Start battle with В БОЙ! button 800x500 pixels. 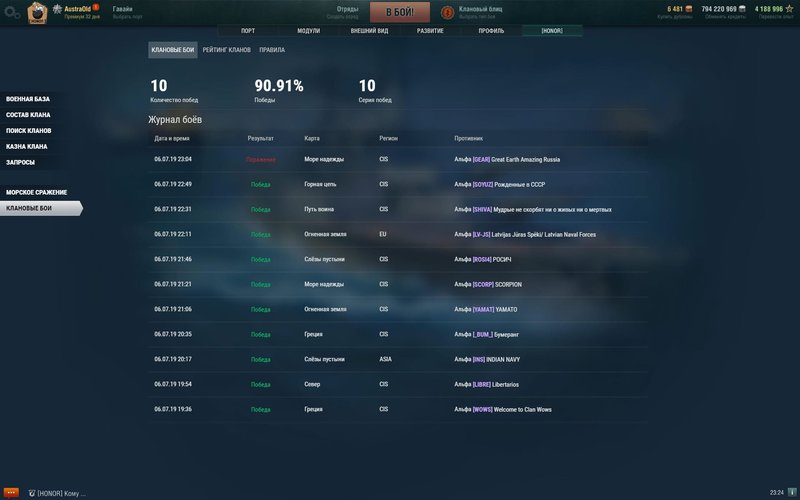[x=399, y=12]
